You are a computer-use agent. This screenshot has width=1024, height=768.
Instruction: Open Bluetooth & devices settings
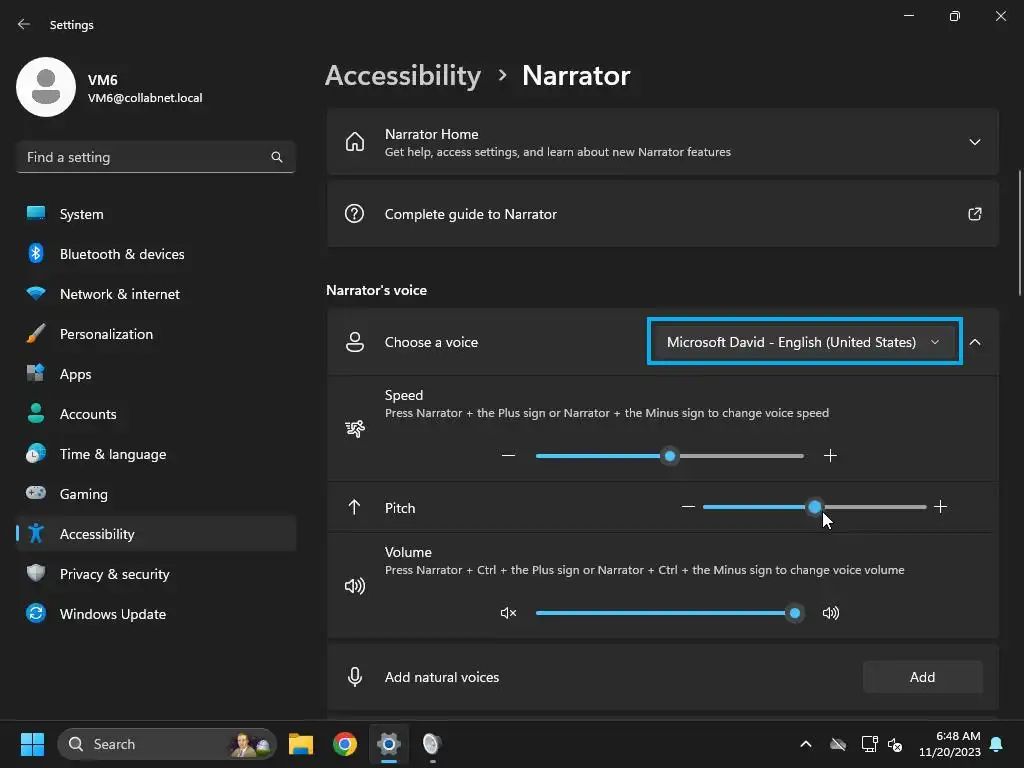point(155,254)
